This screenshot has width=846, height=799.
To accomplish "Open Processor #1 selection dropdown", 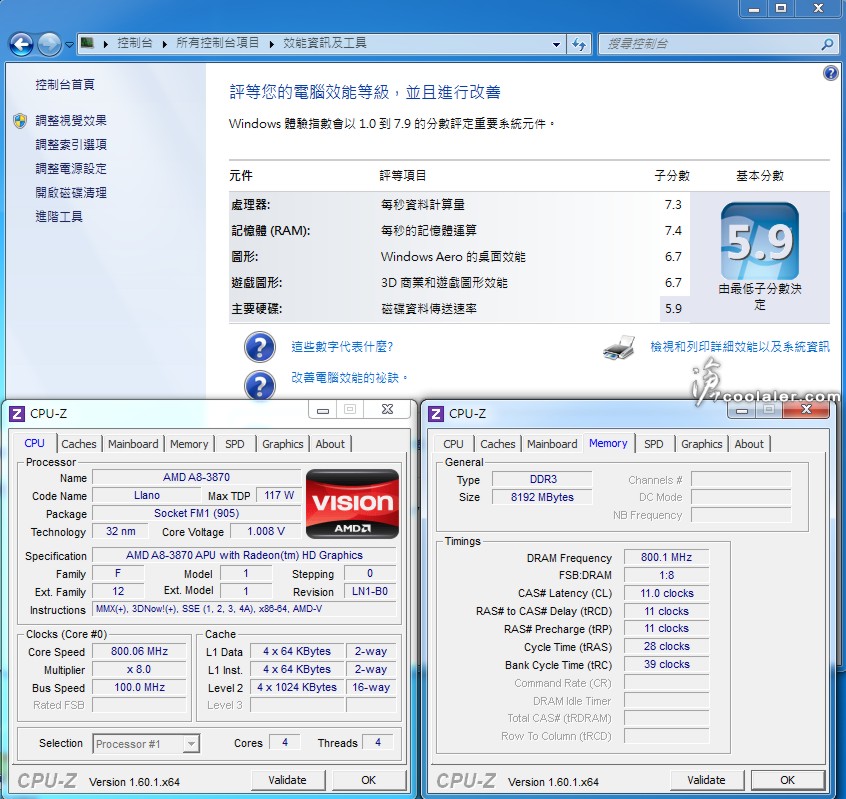I will click(x=146, y=744).
